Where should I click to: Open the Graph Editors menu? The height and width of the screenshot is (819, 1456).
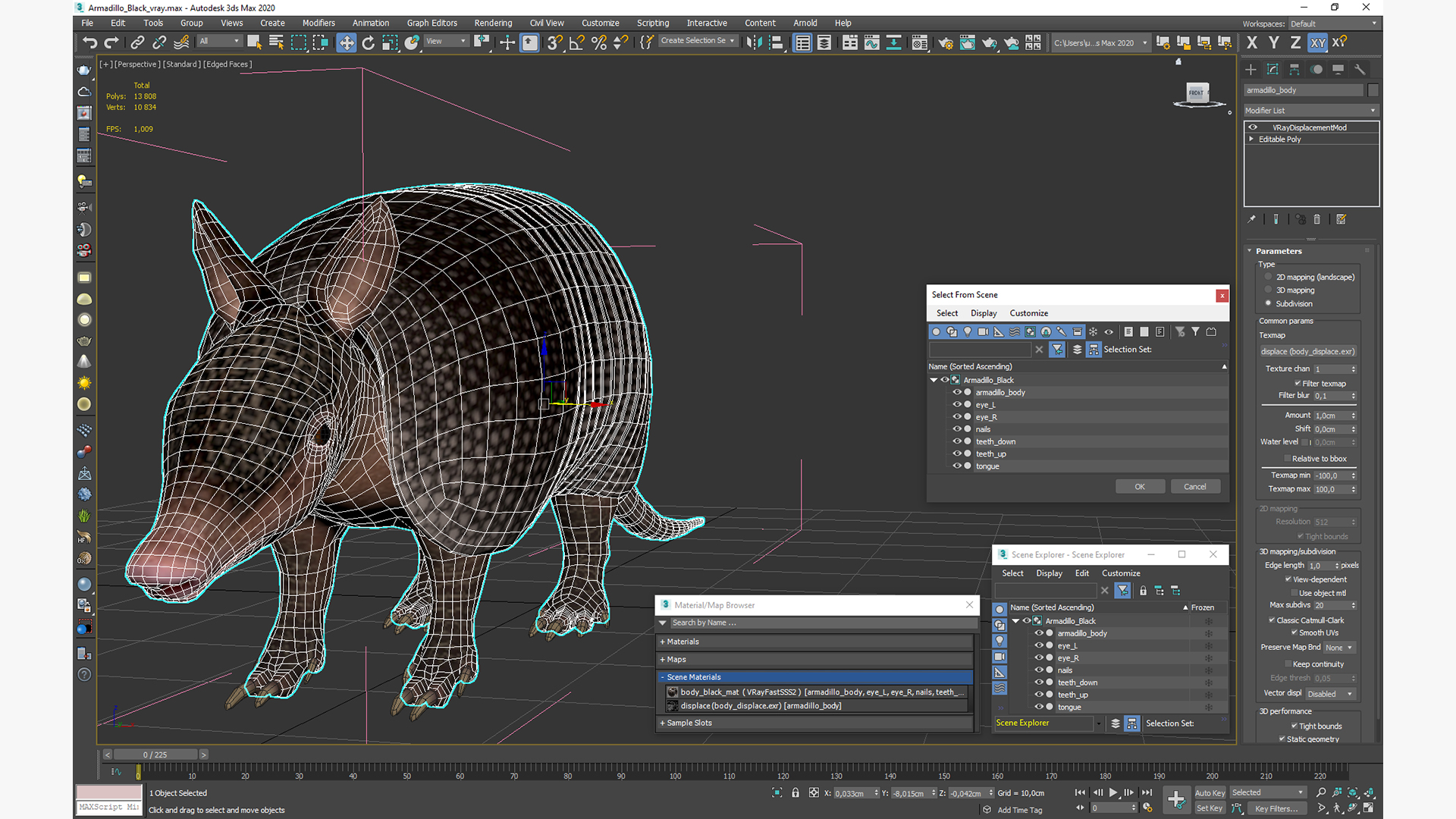pyautogui.click(x=431, y=23)
